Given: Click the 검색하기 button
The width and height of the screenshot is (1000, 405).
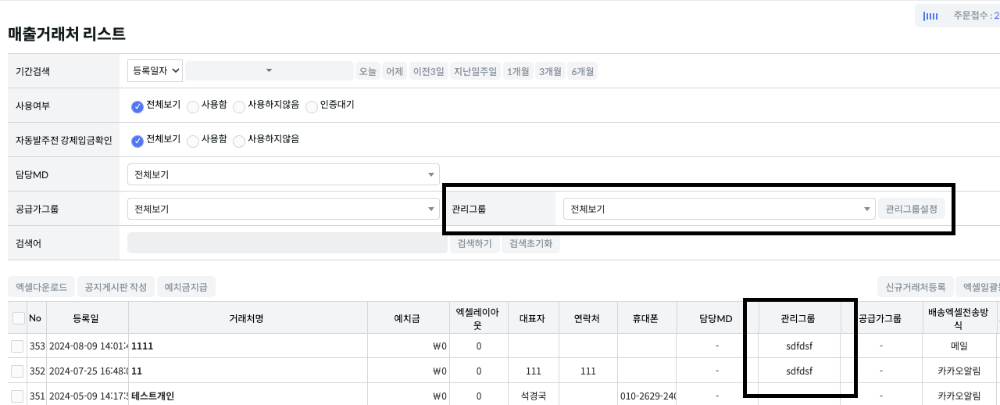Looking at the screenshot, I should pos(475,244).
